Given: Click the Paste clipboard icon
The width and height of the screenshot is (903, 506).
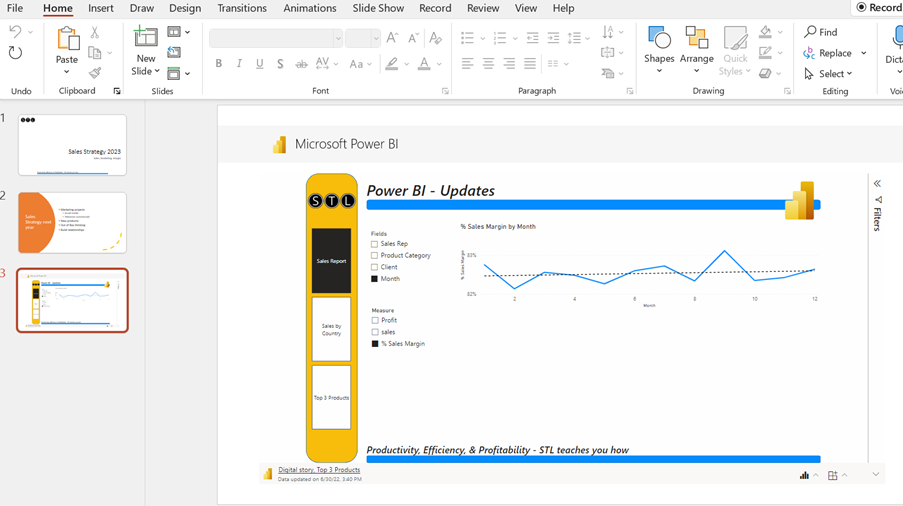Looking at the screenshot, I should pyautogui.click(x=67, y=39).
